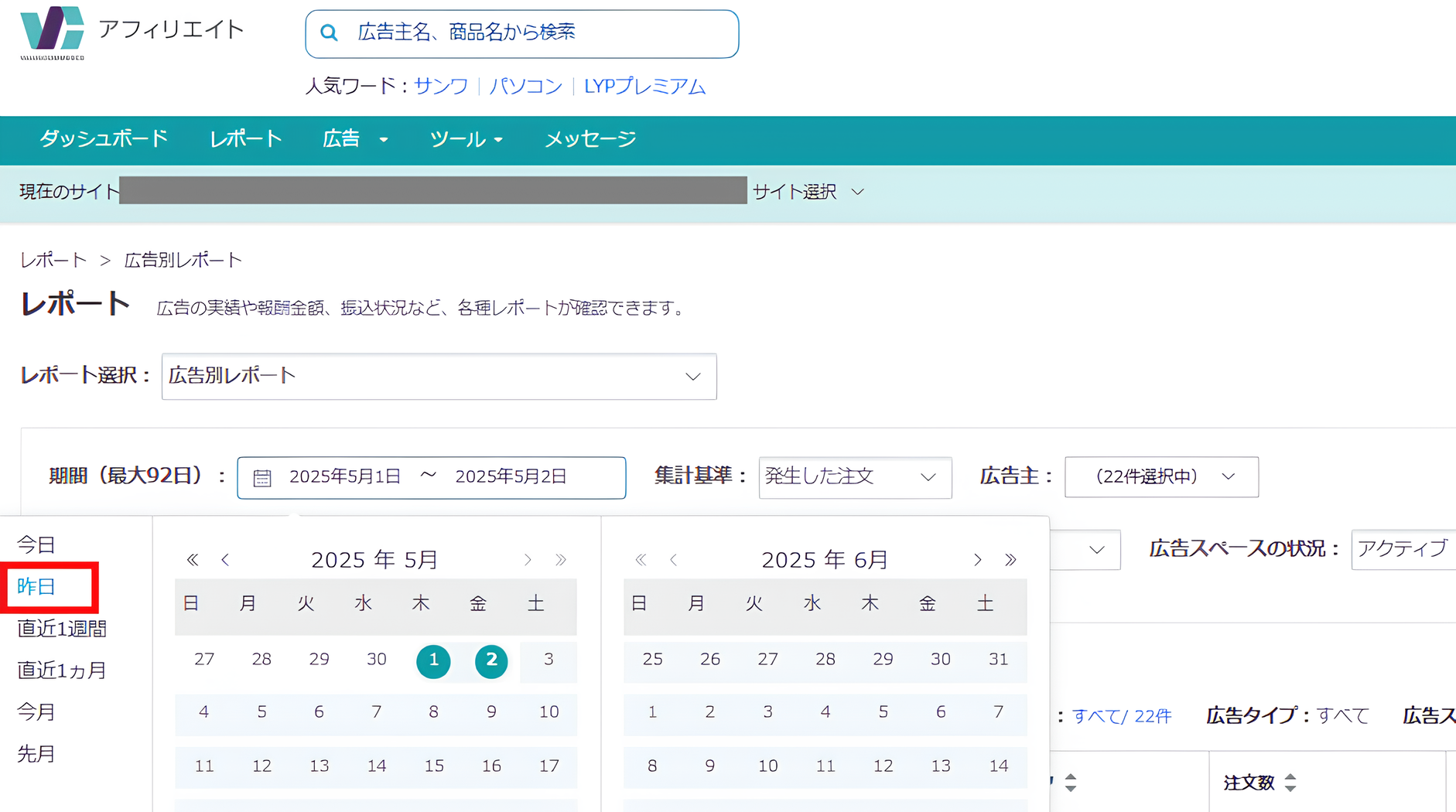Open the calendar icon in the date range field
Viewport: 1456px width, 812px height.
(x=262, y=477)
